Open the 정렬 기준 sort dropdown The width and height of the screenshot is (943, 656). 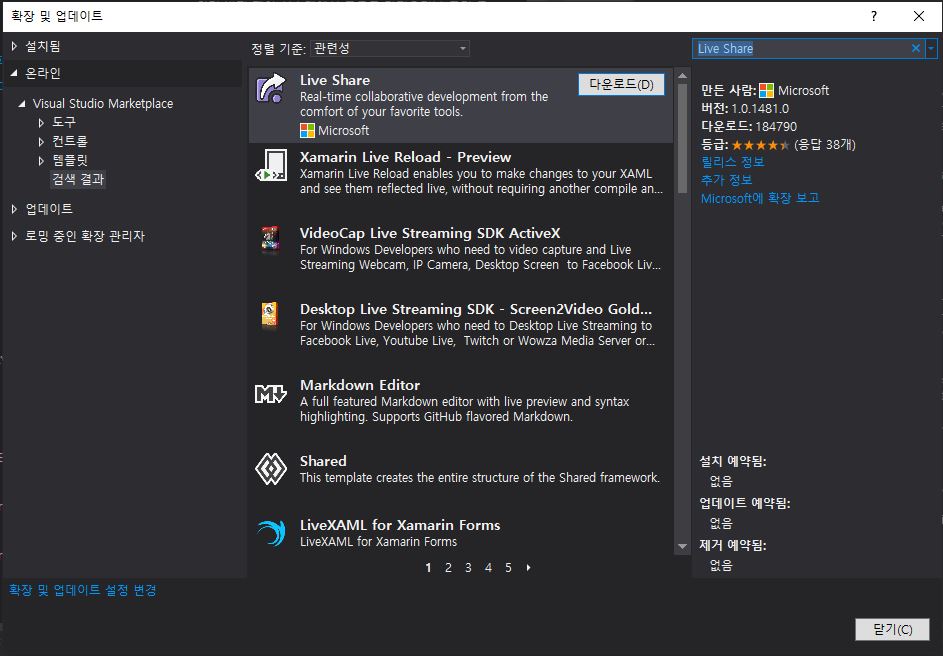390,49
